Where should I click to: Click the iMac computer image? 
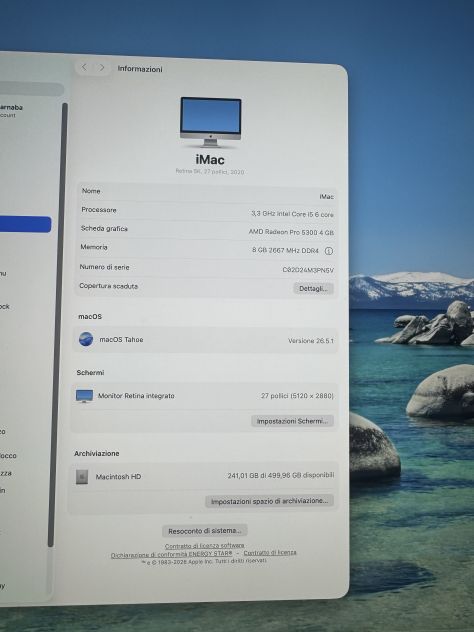(x=210, y=122)
